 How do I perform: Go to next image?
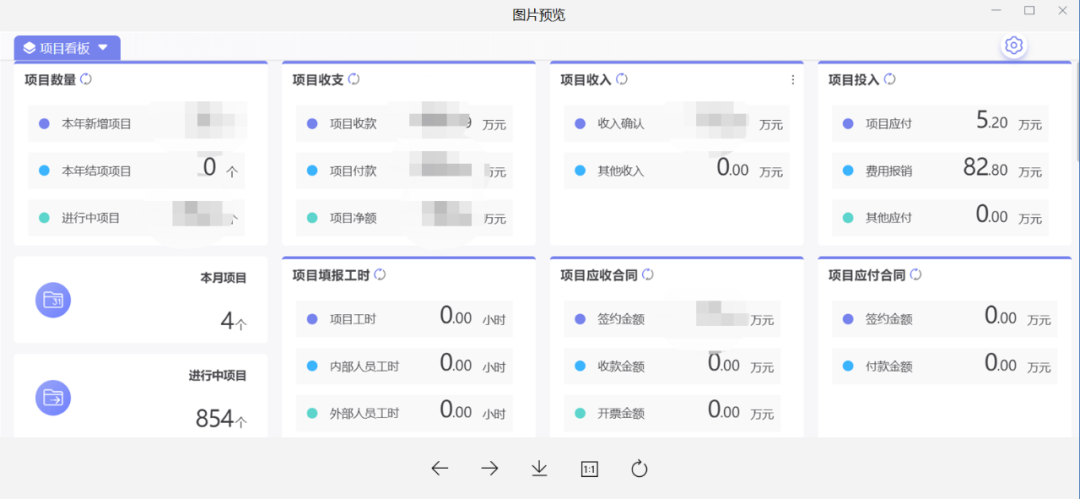[490, 468]
